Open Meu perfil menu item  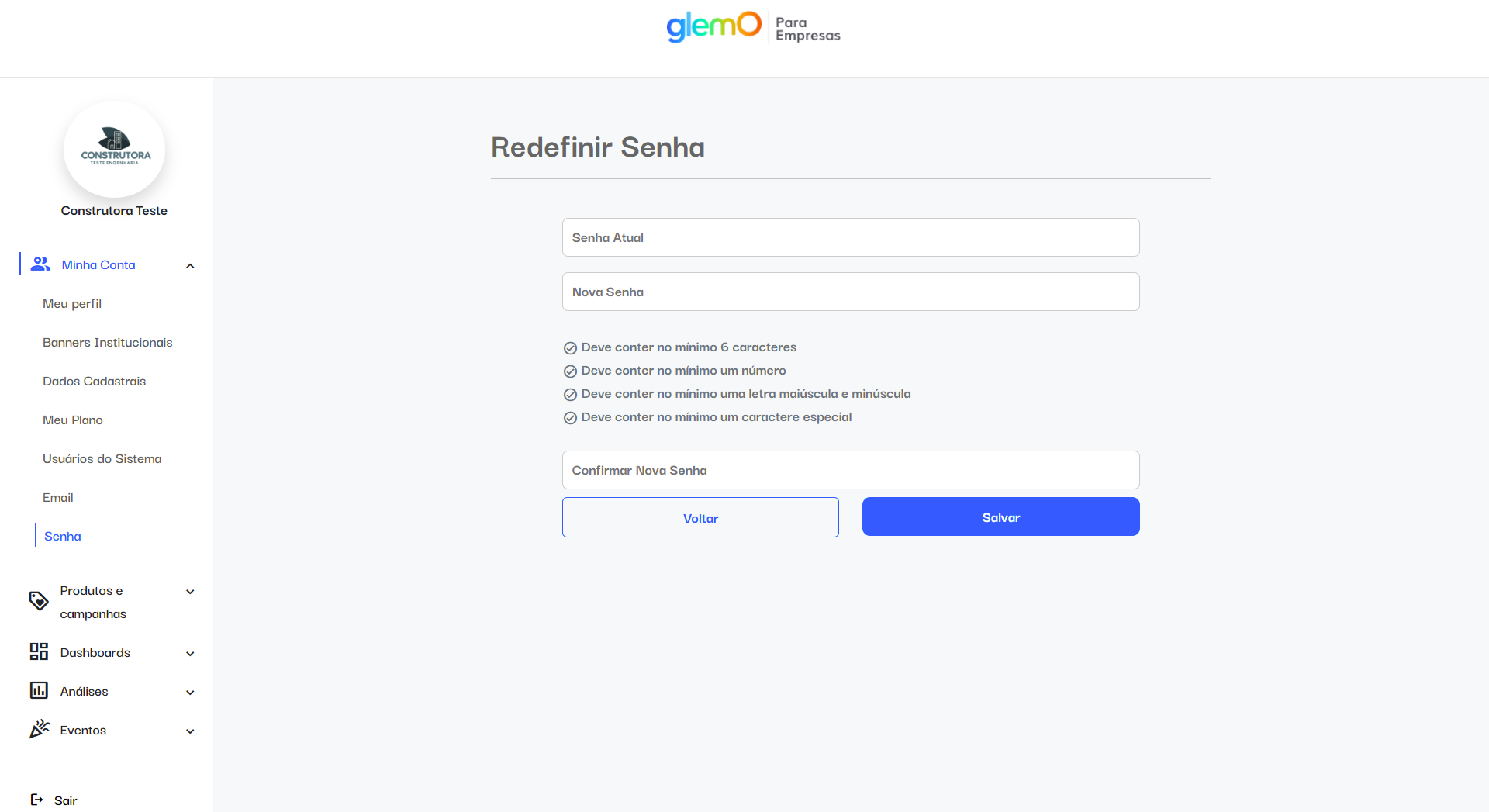(x=72, y=304)
